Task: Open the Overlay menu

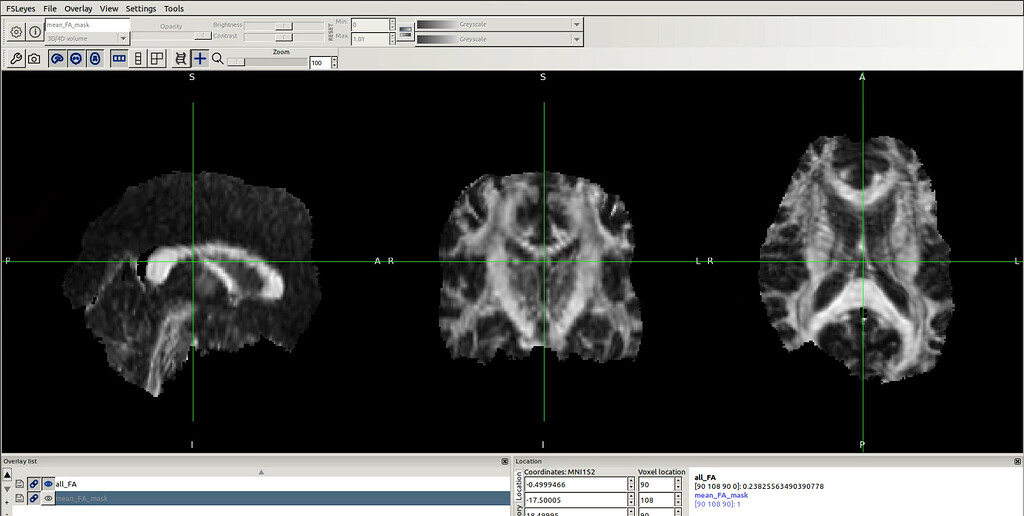Action: click(x=78, y=8)
